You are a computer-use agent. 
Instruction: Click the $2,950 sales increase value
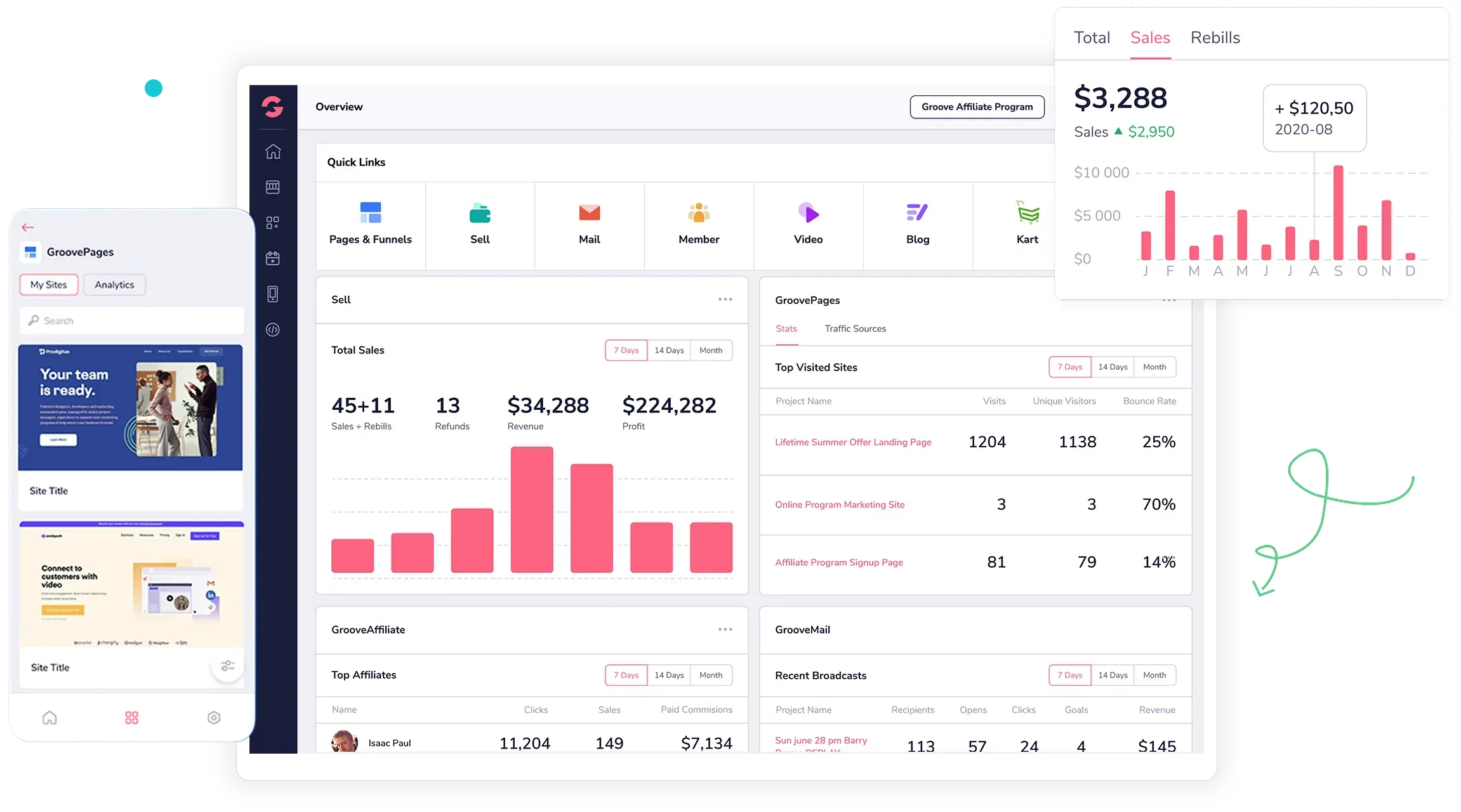point(1151,131)
